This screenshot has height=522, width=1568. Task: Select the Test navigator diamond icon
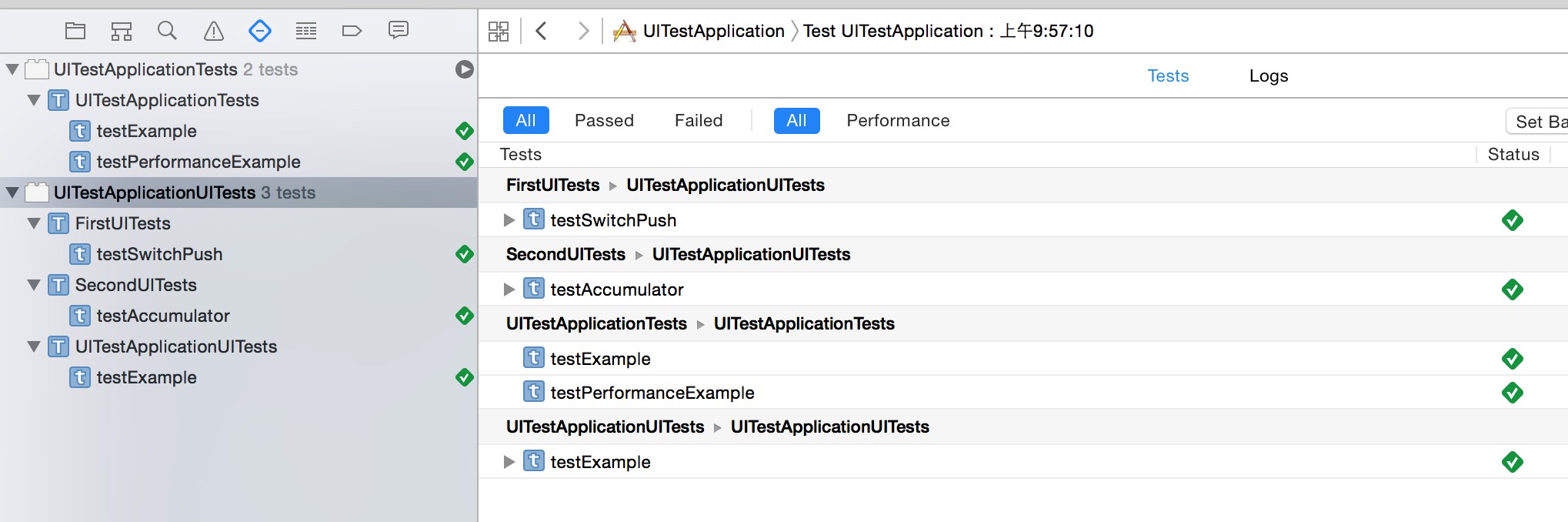[x=260, y=31]
